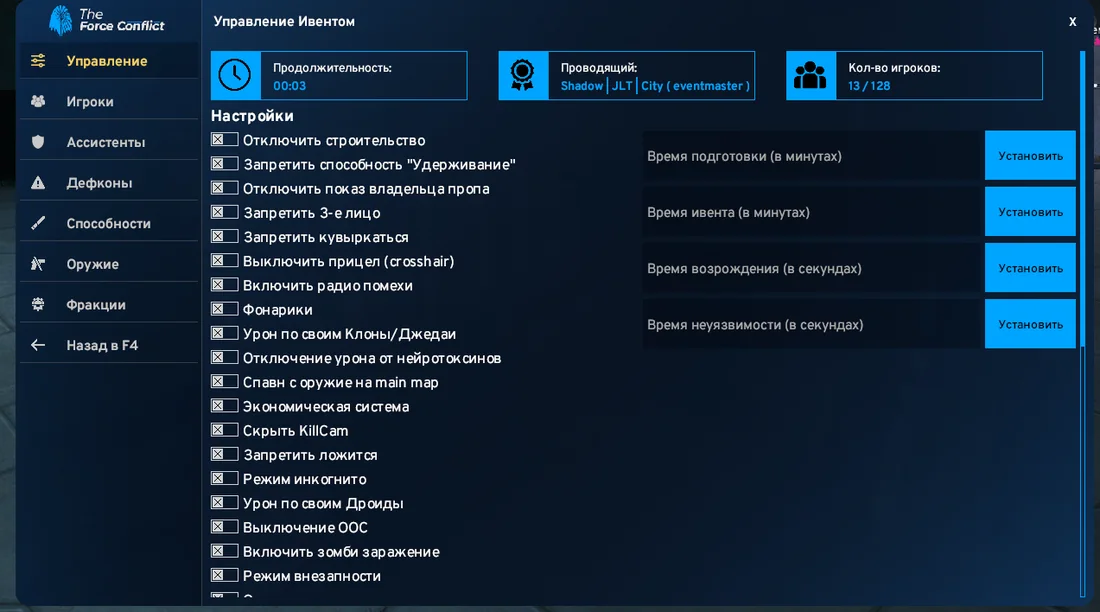
Task: Click the back arrow icon beside Назад в F4
Action: (x=38, y=345)
